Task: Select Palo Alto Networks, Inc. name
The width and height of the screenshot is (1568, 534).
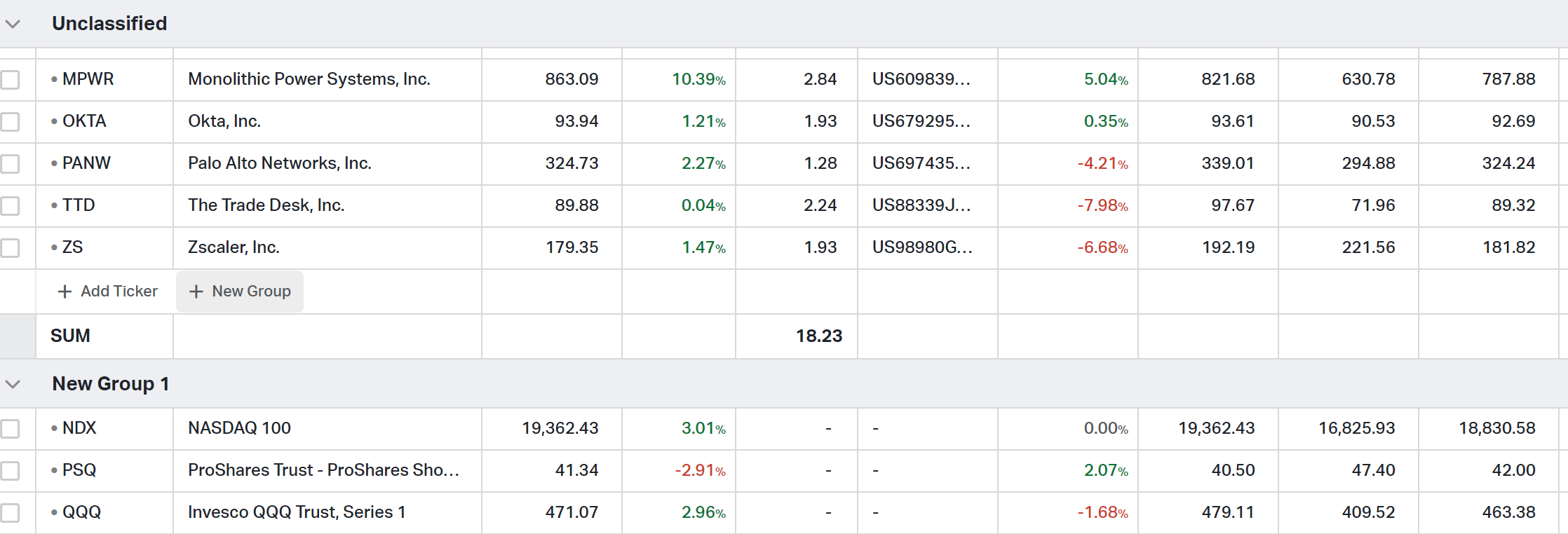Action: 280,163
